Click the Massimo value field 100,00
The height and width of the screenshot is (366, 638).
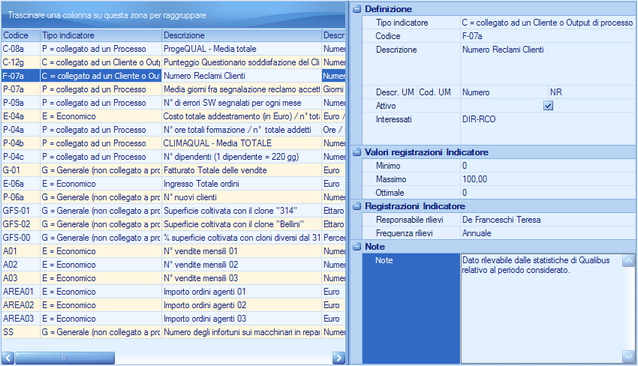(548, 179)
